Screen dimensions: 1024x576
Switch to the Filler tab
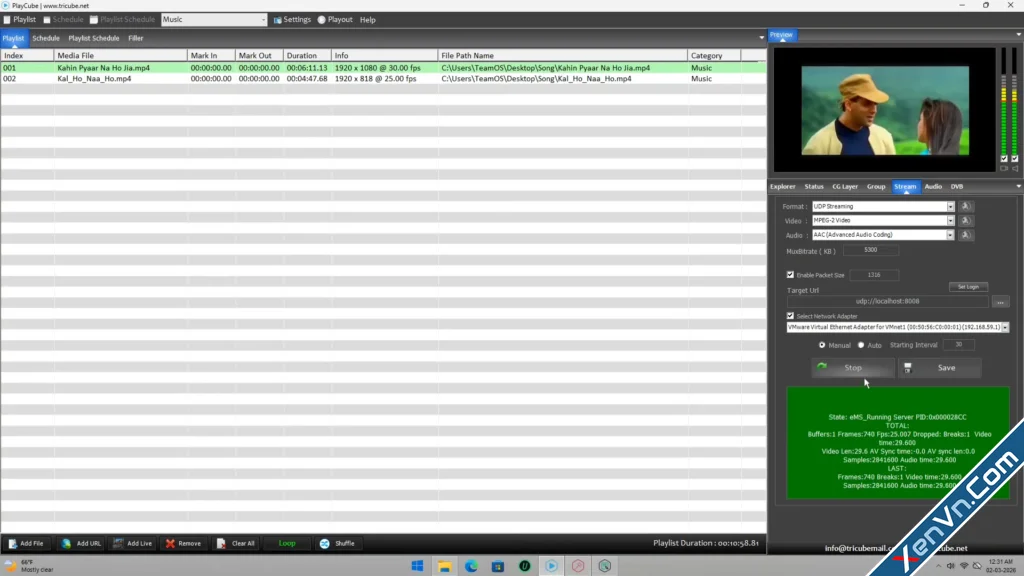click(135, 39)
